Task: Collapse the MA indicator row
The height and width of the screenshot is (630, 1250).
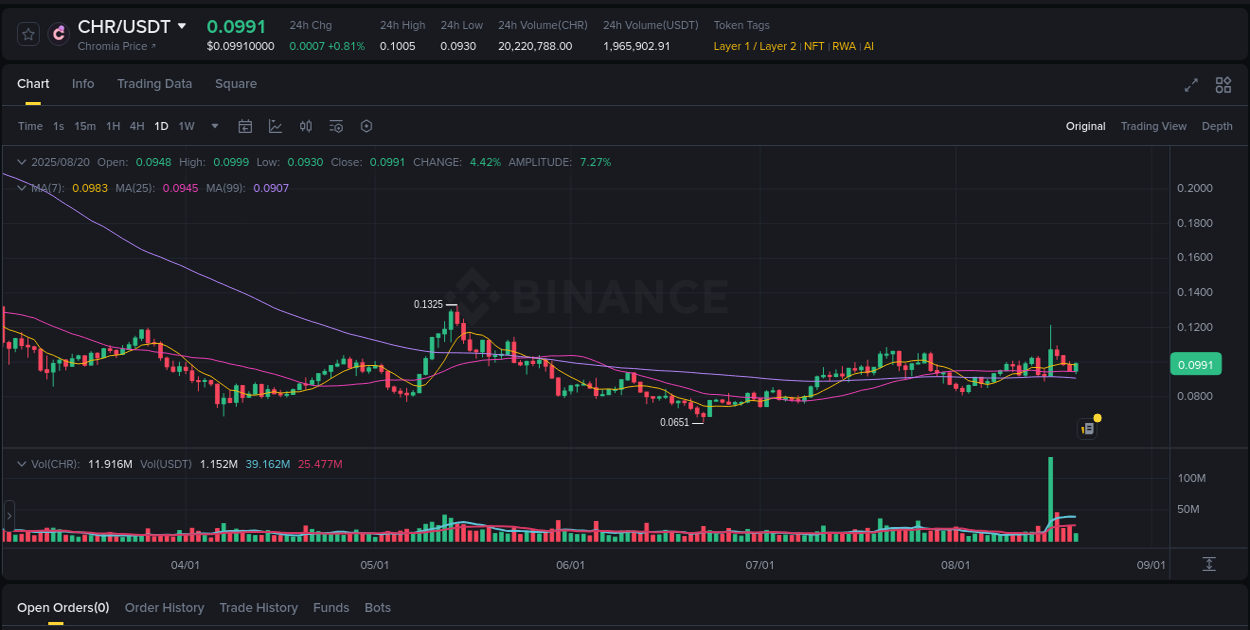Action: click(x=22, y=188)
